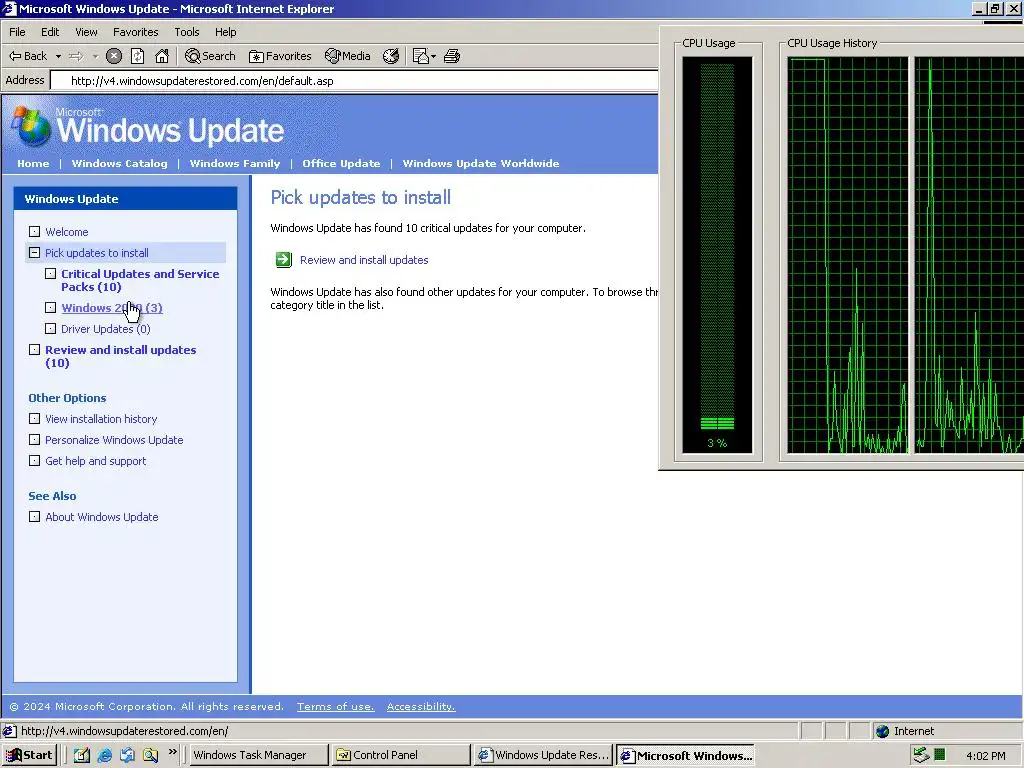Open the Mail button dropdown arrow
1024x768 pixels.
433,57
